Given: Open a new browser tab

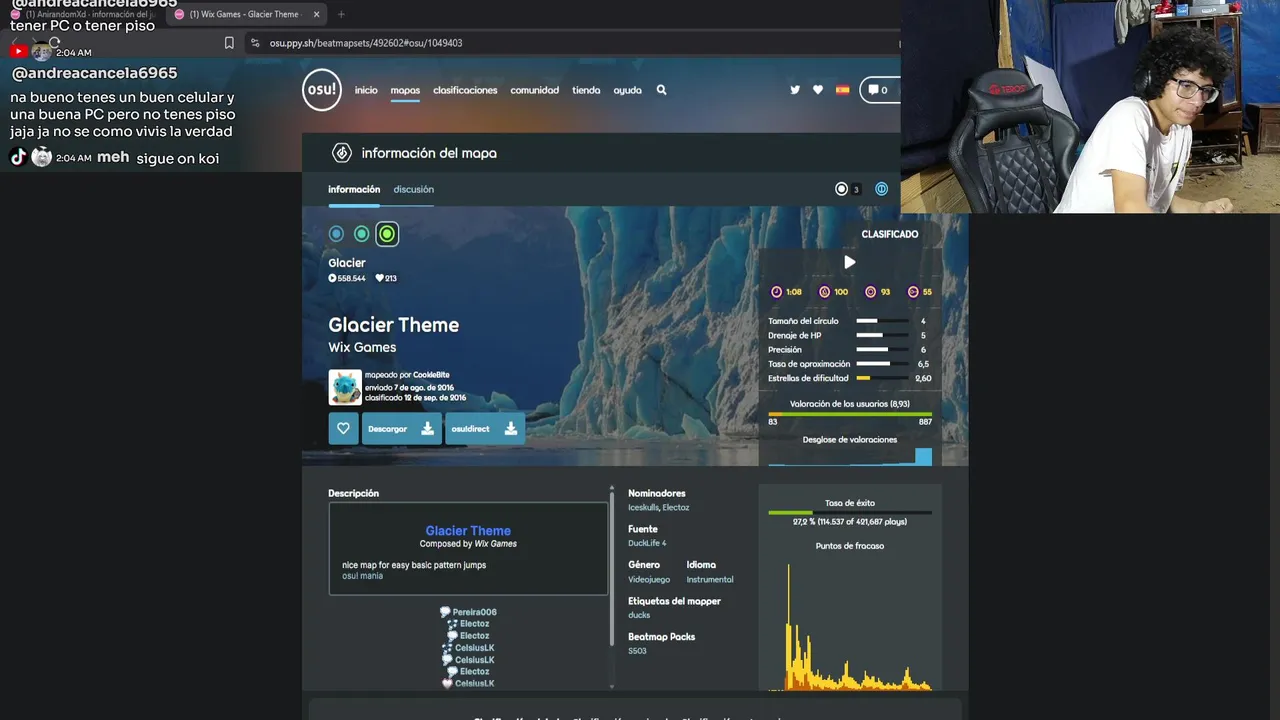Looking at the screenshot, I should point(341,14).
